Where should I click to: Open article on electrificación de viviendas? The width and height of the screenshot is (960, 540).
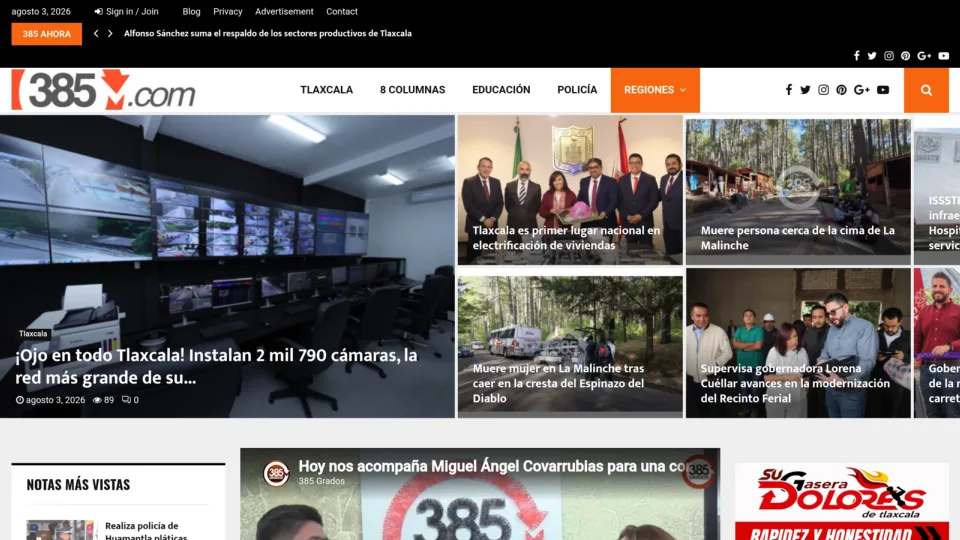coord(566,238)
